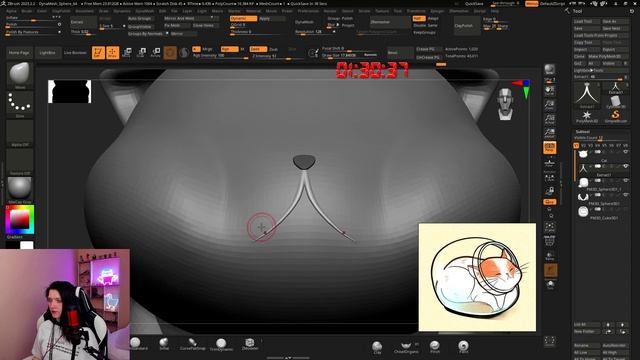This screenshot has height=360, width=640.
Task: Select the Rotate transform tool
Action: 156,53
